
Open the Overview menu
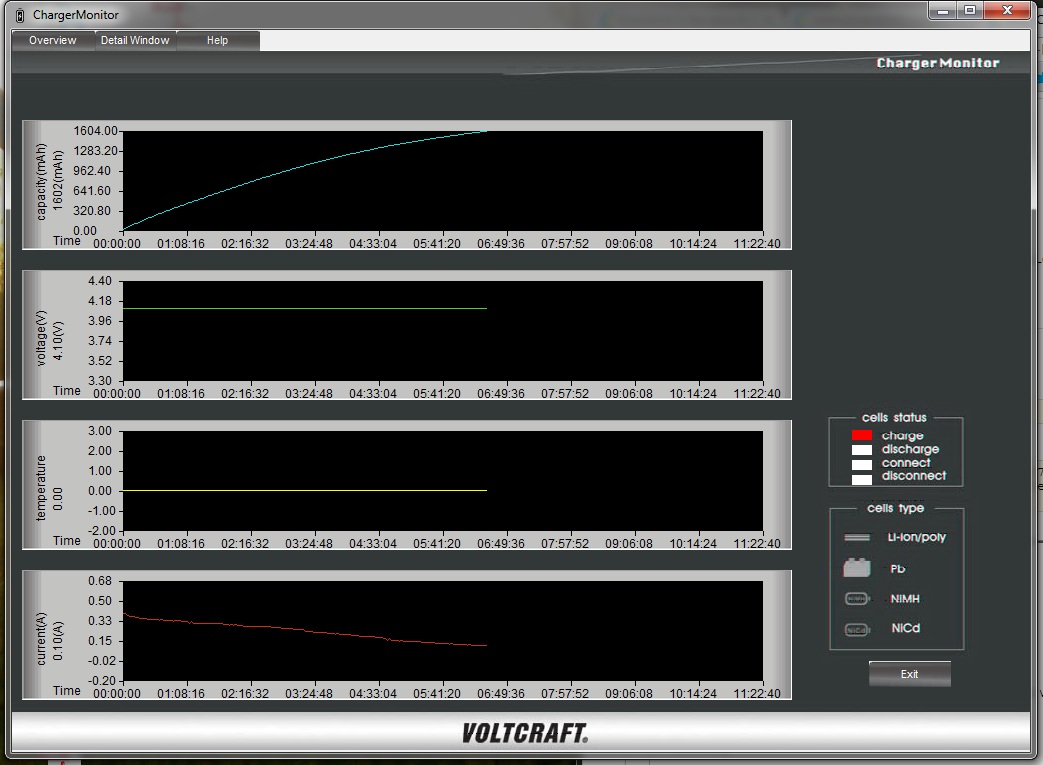coord(53,40)
